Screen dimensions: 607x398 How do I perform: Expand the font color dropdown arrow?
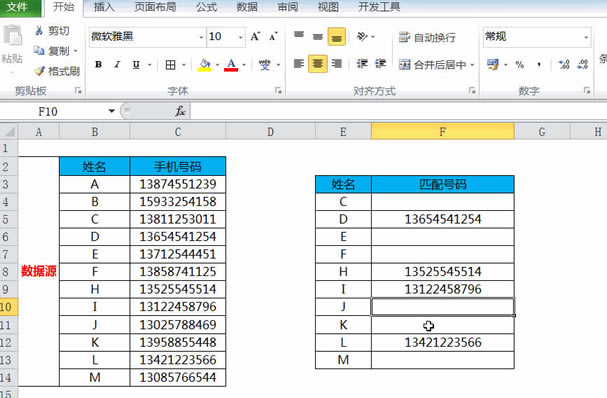(244, 65)
